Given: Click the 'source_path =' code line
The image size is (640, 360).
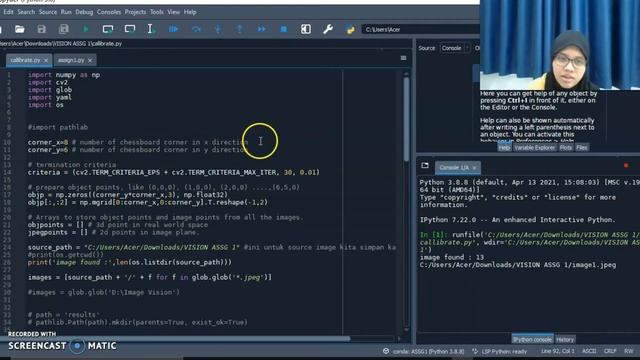Looking at the screenshot, I should [212, 247].
